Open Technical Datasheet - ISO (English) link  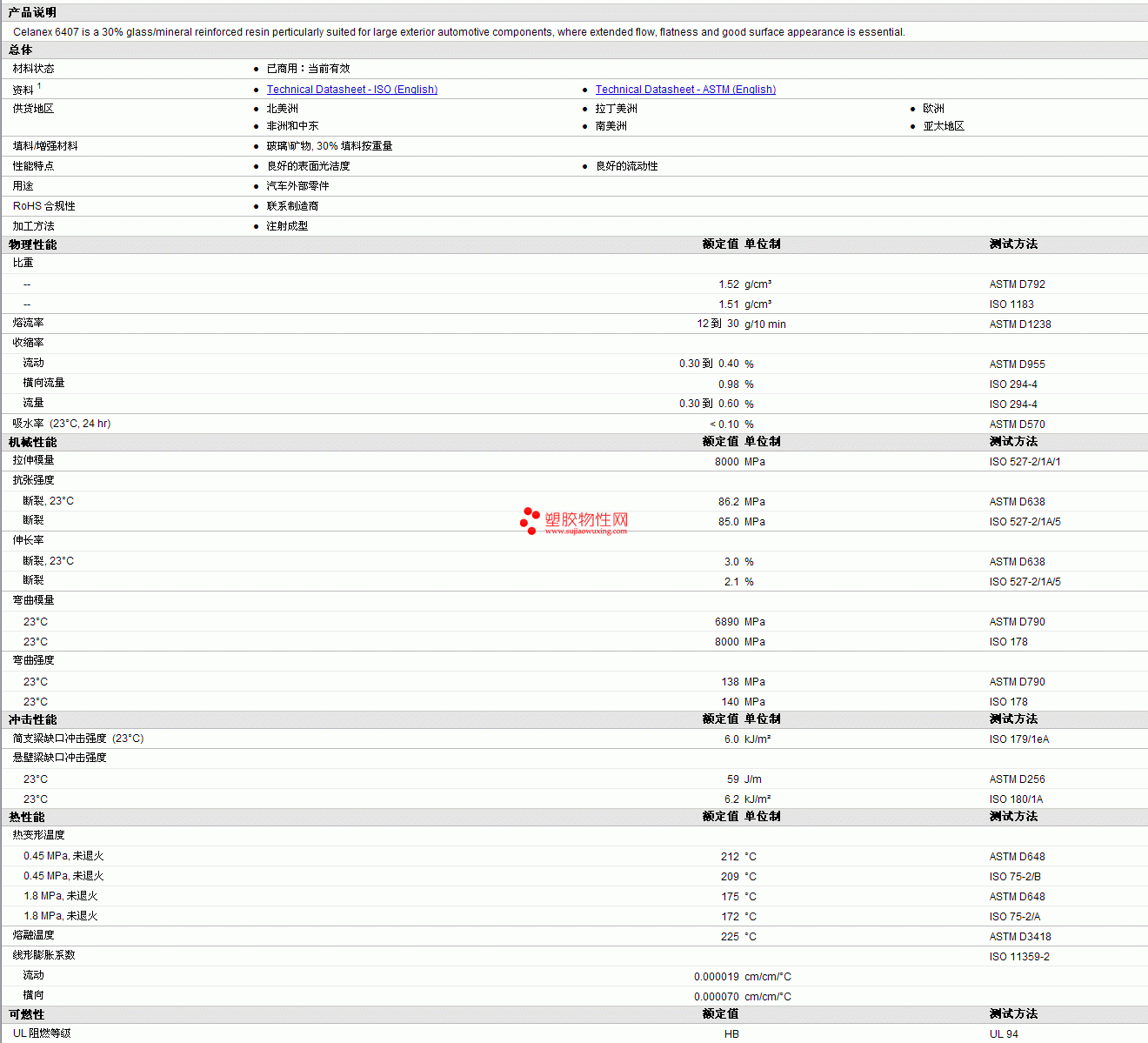tap(352, 90)
